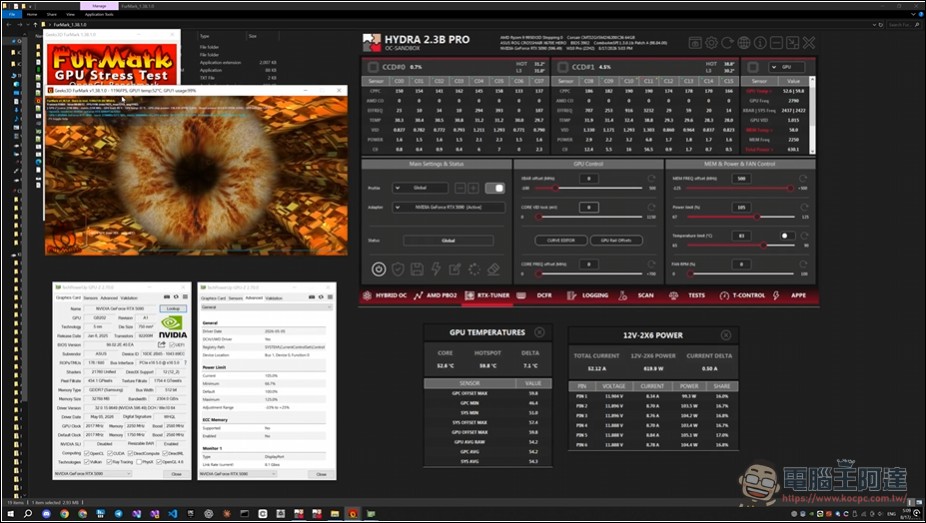Screen dimensions: 926x523
Task: Toggle the Temperature limit switch
Action: tap(787, 236)
